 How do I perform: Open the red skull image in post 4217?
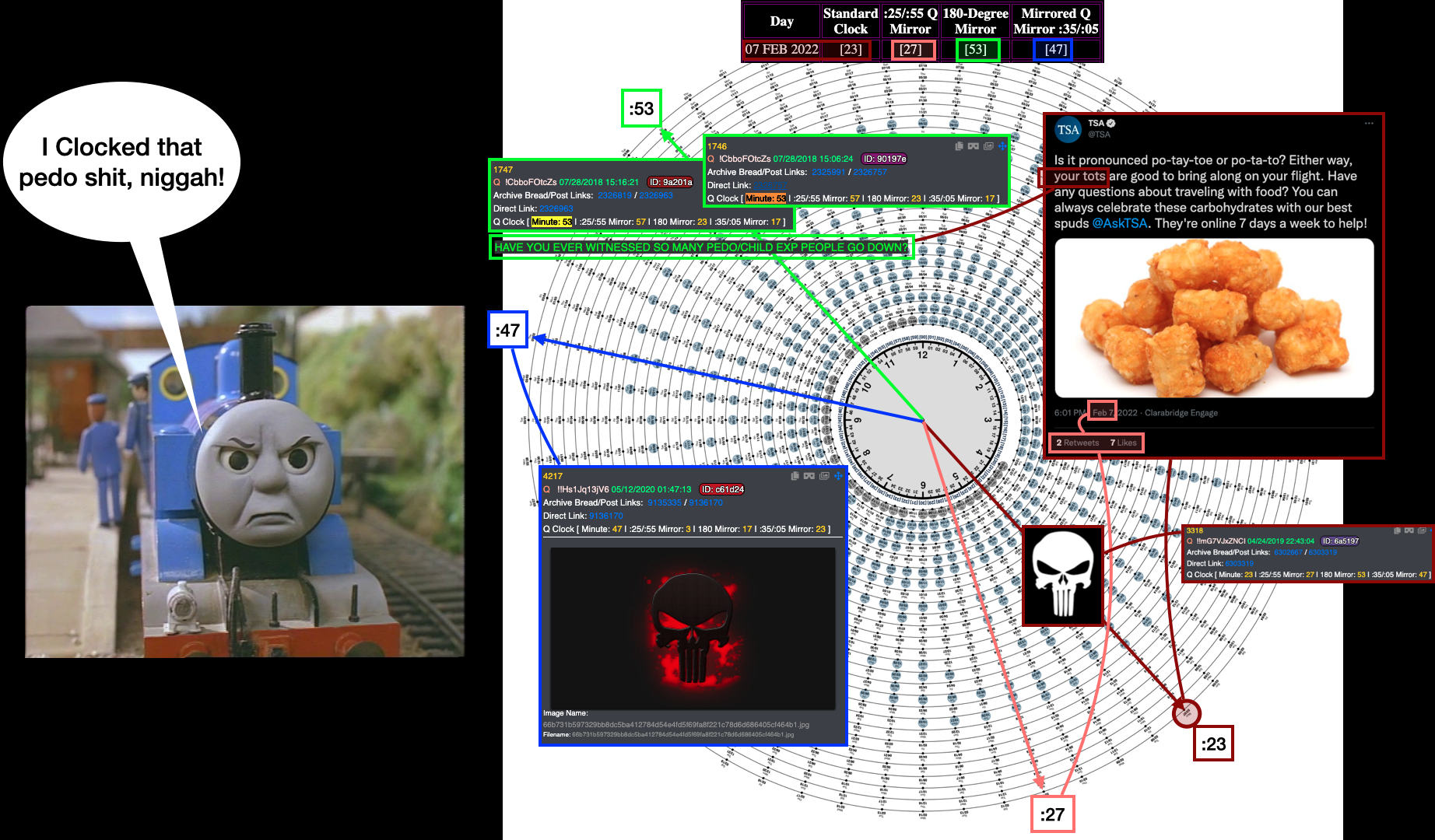693,628
